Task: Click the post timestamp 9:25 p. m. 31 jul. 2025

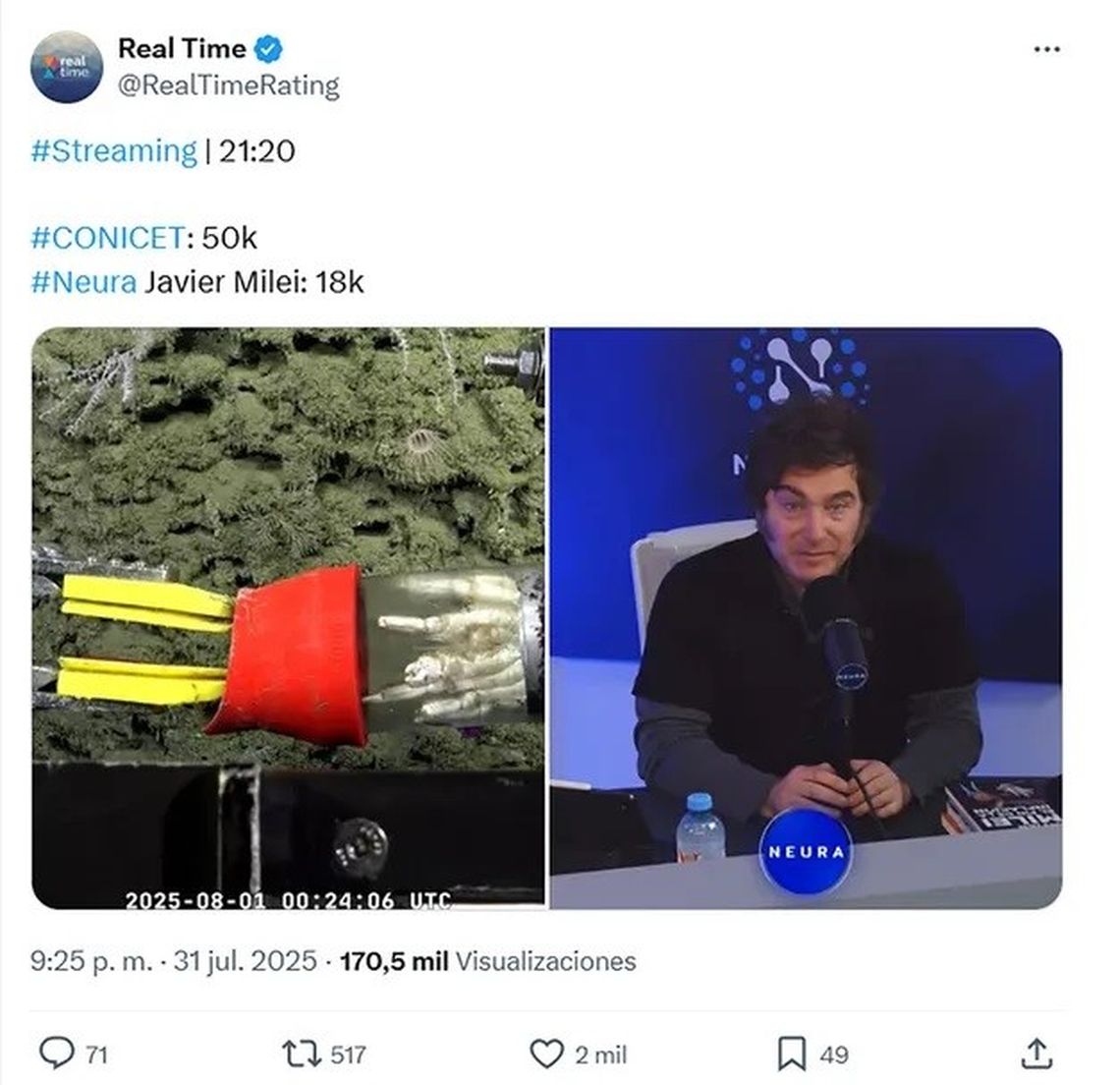Action: pyautogui.click(x=174, y=960)
